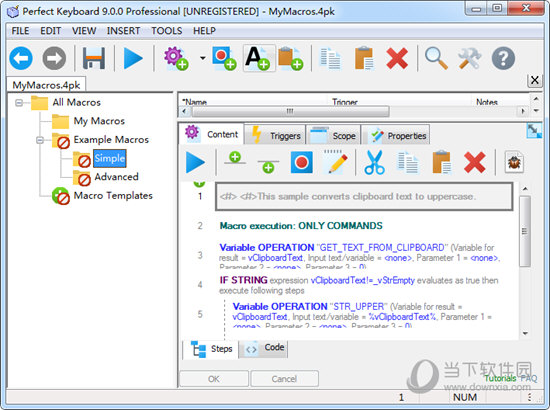Screen dimensions: 550x410
Task: Switch to the Code view tab
Action: click(263, 348)
